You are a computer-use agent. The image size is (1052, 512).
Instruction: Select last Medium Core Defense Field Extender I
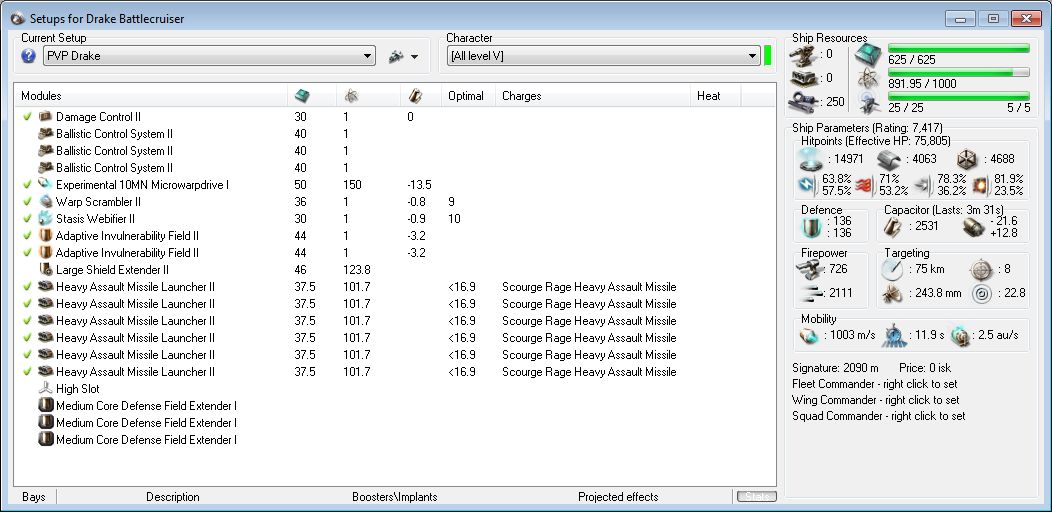tap(394, 440)
